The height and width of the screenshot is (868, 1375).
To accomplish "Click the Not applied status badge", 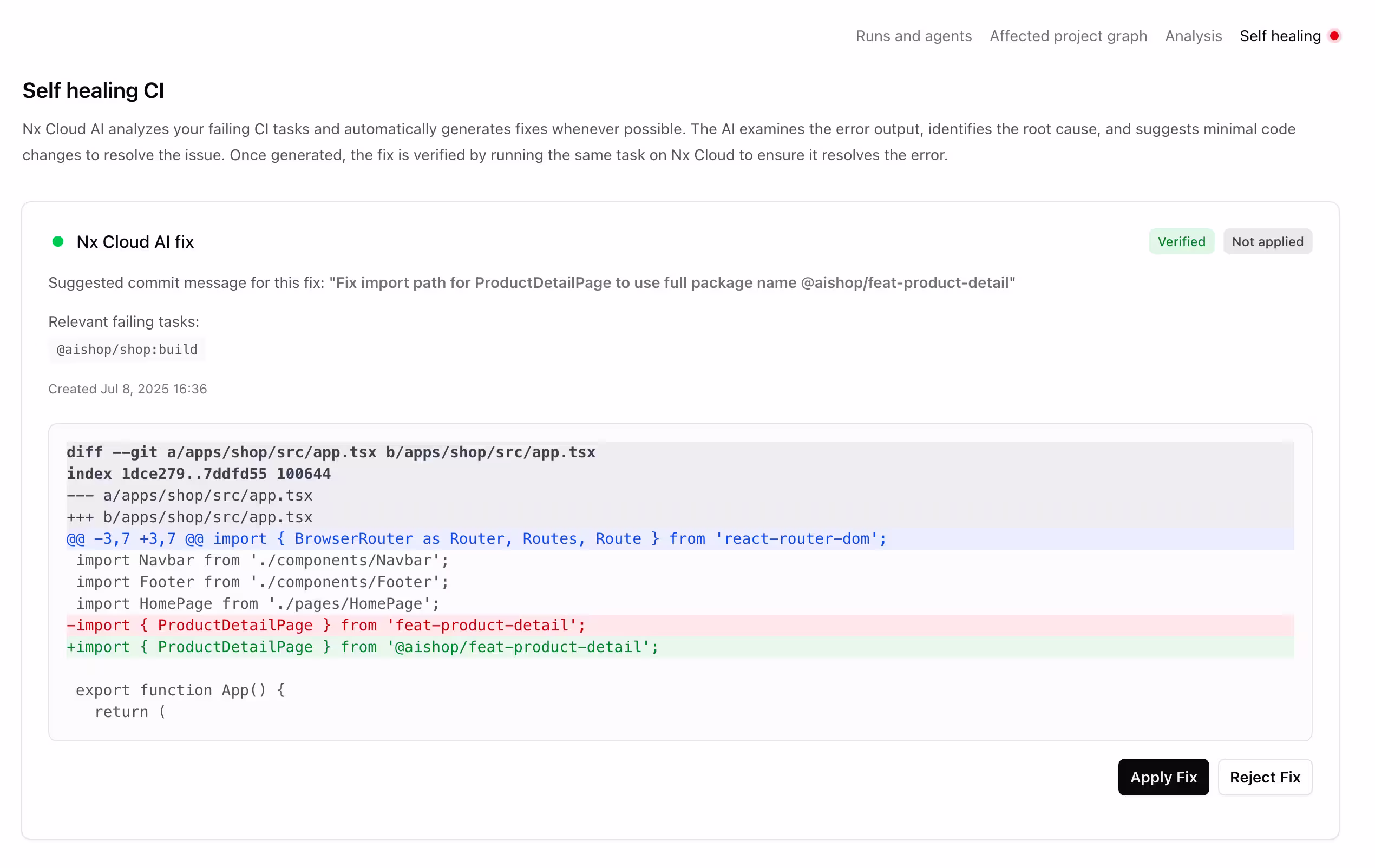I will tap(1268, 241).
